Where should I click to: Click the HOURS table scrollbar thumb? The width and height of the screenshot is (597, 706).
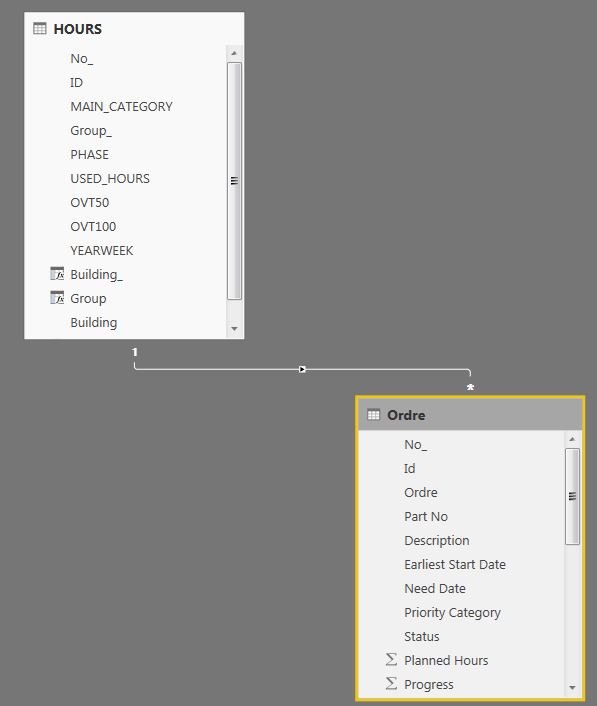click(234, 181)
